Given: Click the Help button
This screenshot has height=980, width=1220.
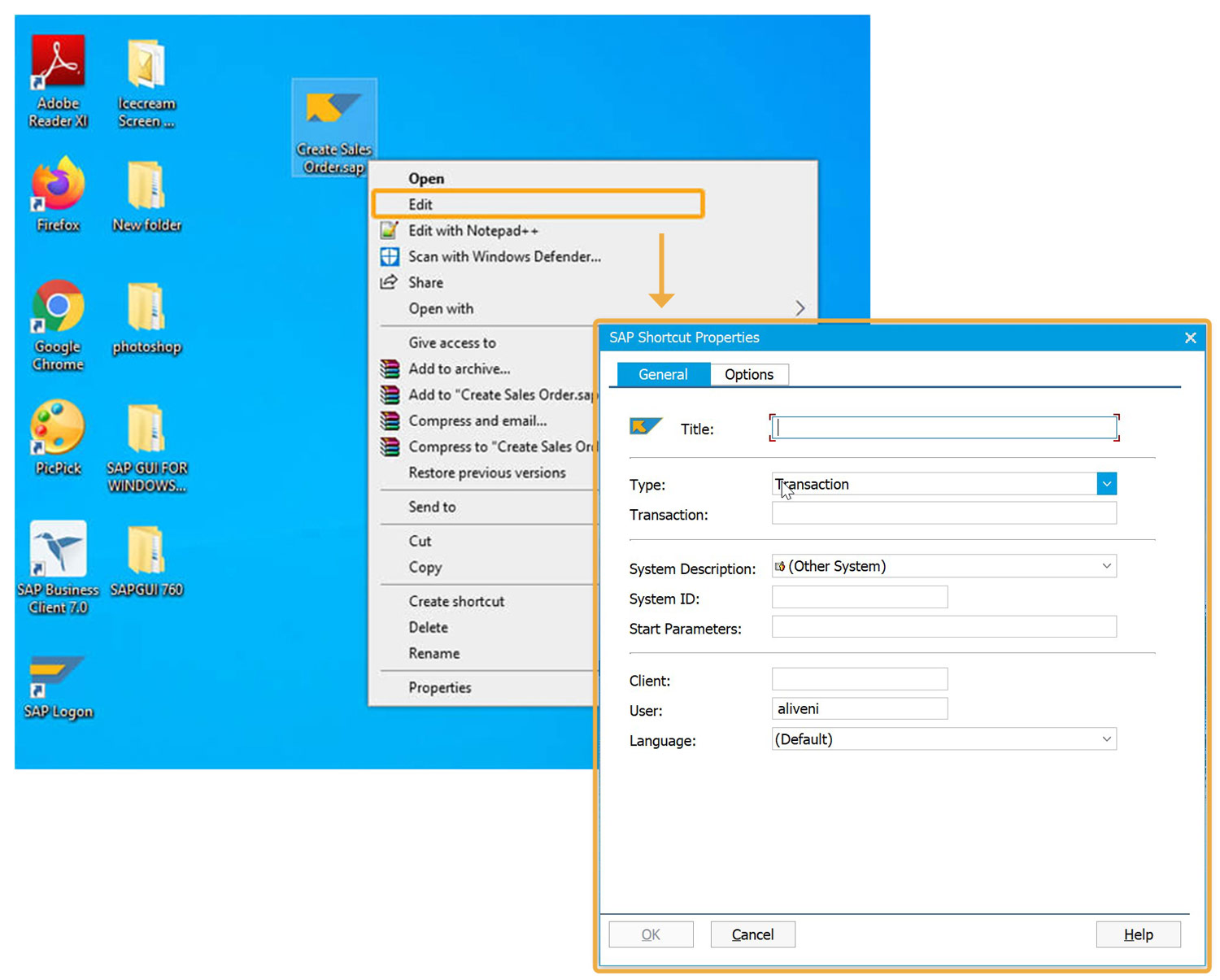Looking at the screenshot, I should (x=1137, y=934).
